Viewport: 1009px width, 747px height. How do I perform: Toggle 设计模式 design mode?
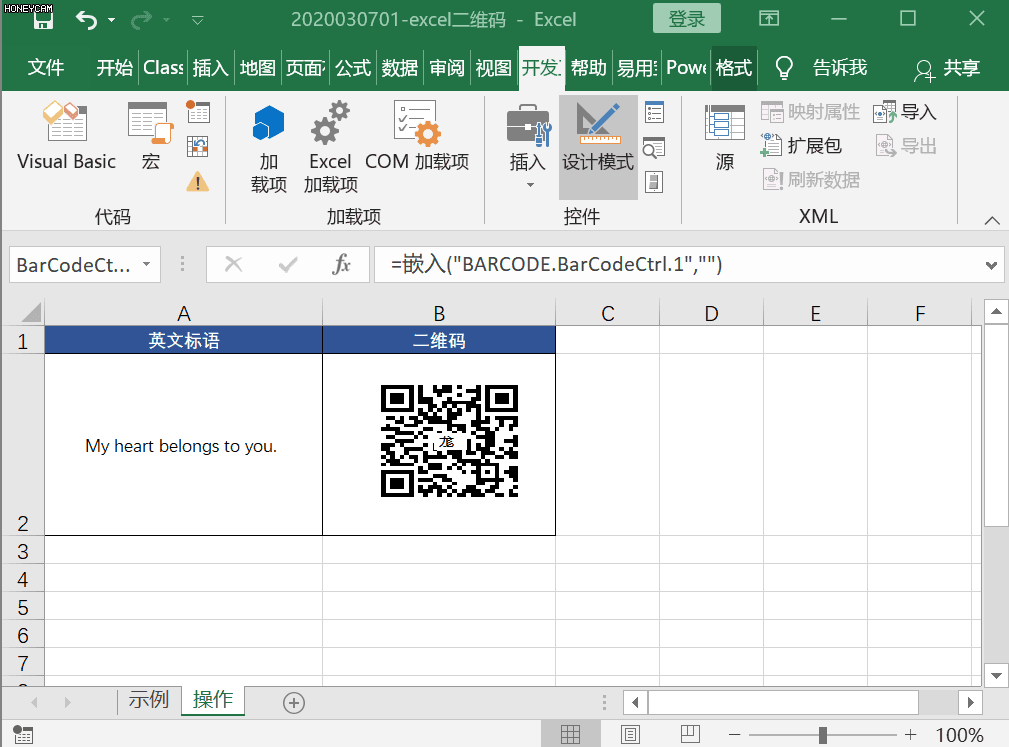click(x=598, y=147)
